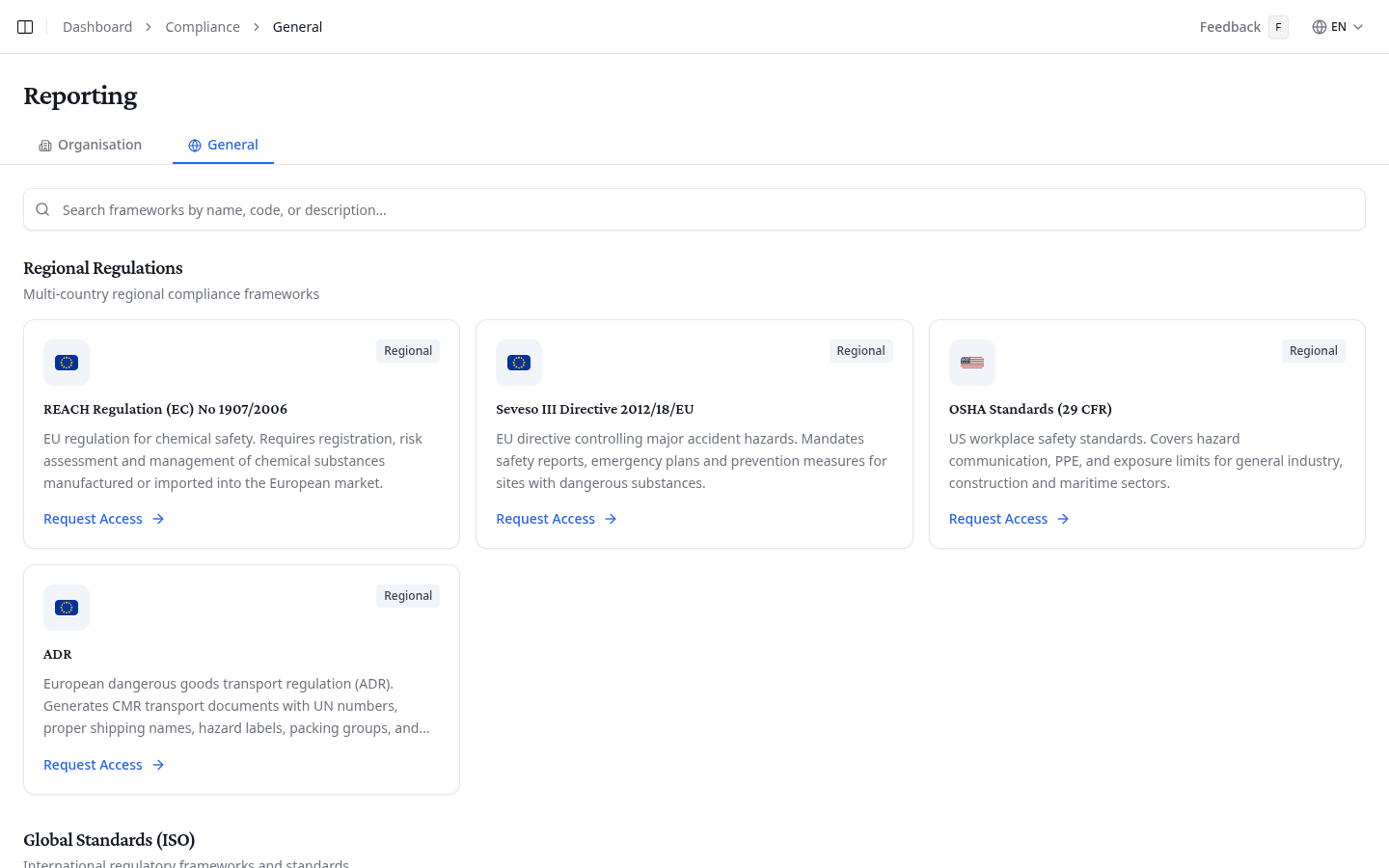Click the sidebar panel toggle icon
This screenshot has height=868, width=1389.
[24, 26]
